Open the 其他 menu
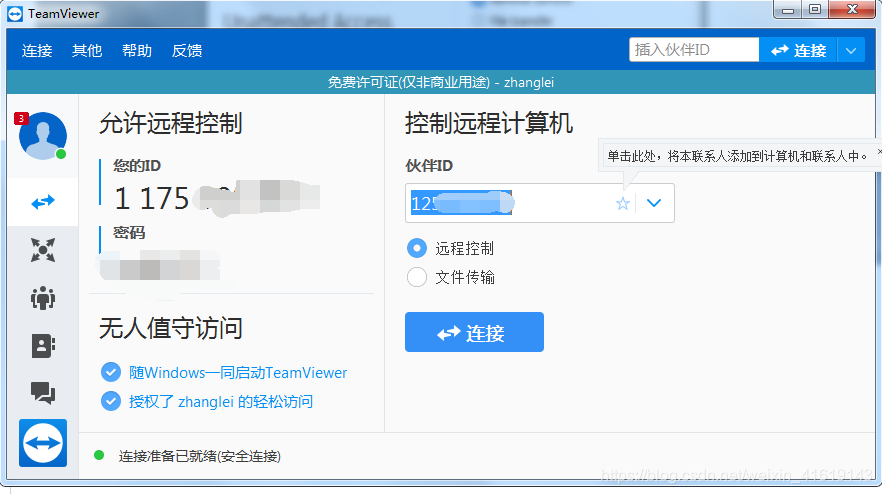The image size is (882, 494). (x=87, y=51)
